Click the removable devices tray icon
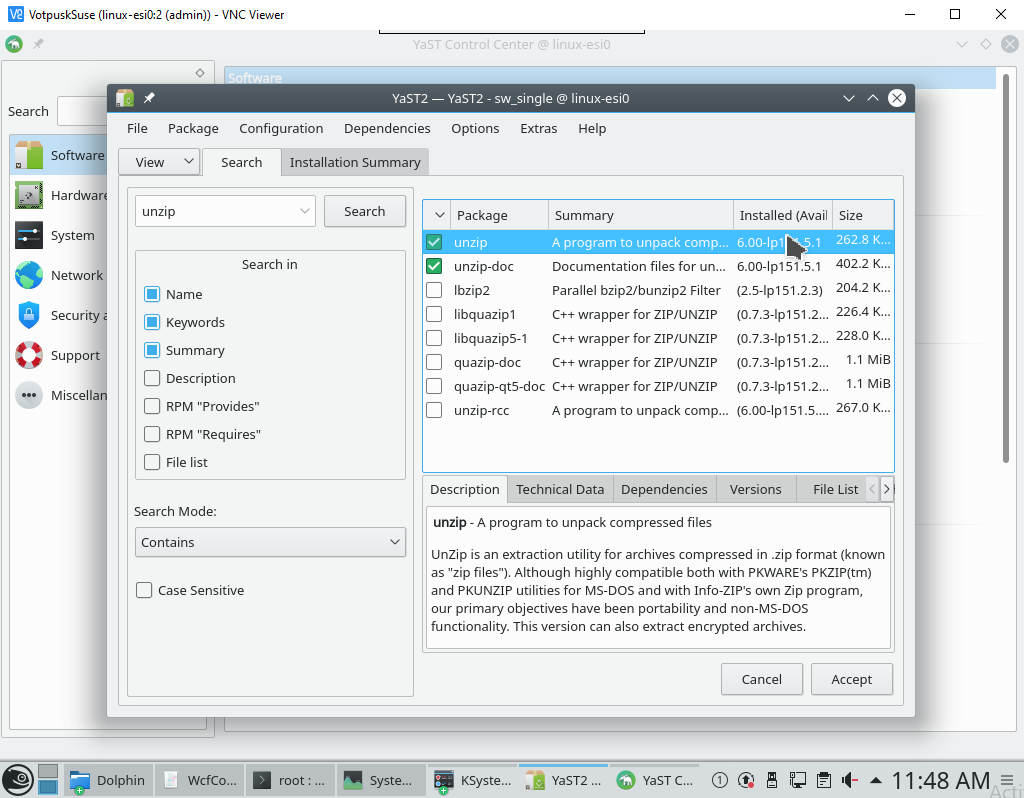The image size is (1024, 798). click(771, 780)
